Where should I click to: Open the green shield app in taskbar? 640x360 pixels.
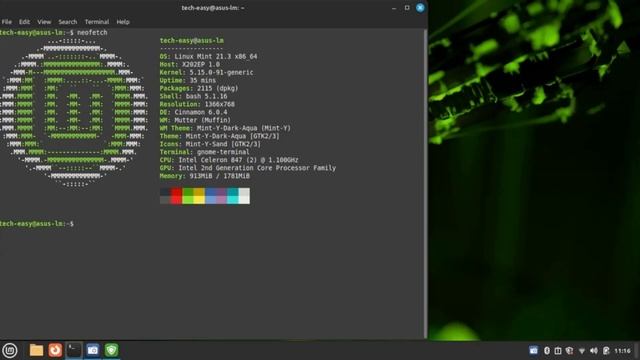(x=111, y=350)
